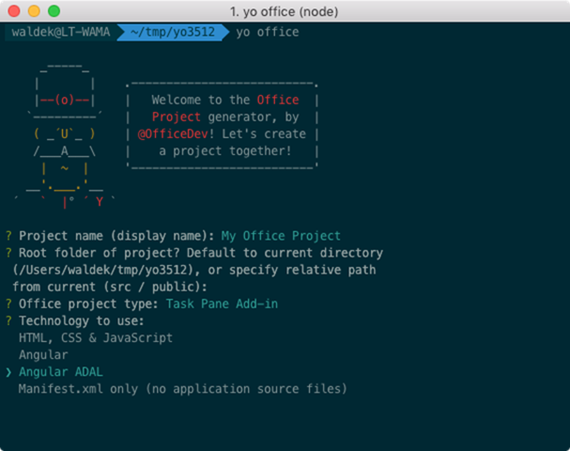Maximize the terminal with green button
Viewport: 570px width, 451px height.
(x=54, y=11)
